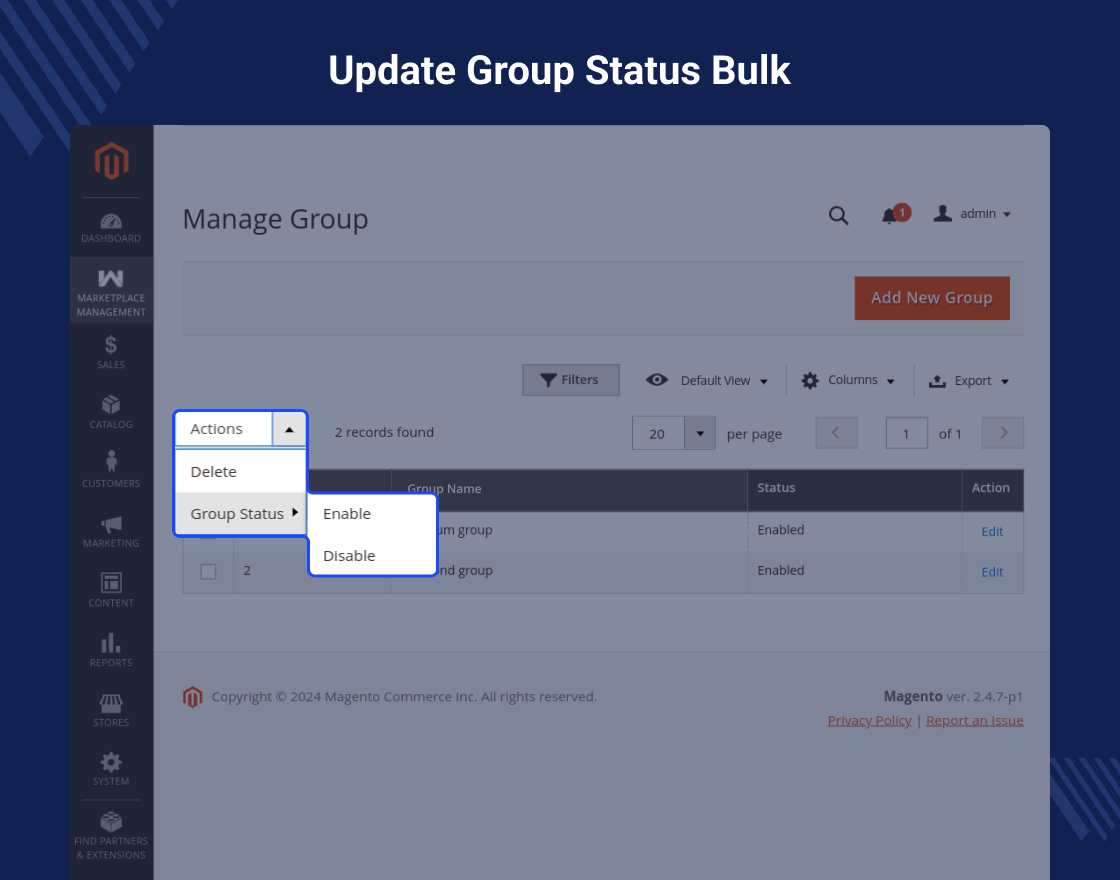Open the System sidebar menu
This screenshot has height=880, width=1120.
point(111,769)
